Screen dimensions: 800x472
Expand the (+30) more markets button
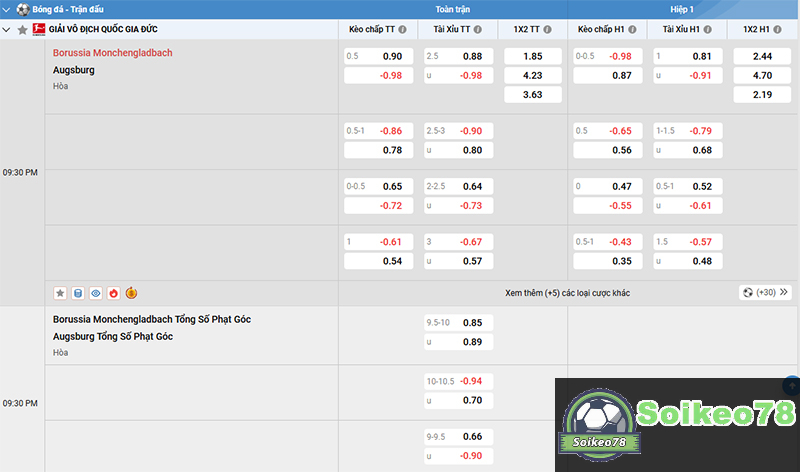click(x=766, y=293)
